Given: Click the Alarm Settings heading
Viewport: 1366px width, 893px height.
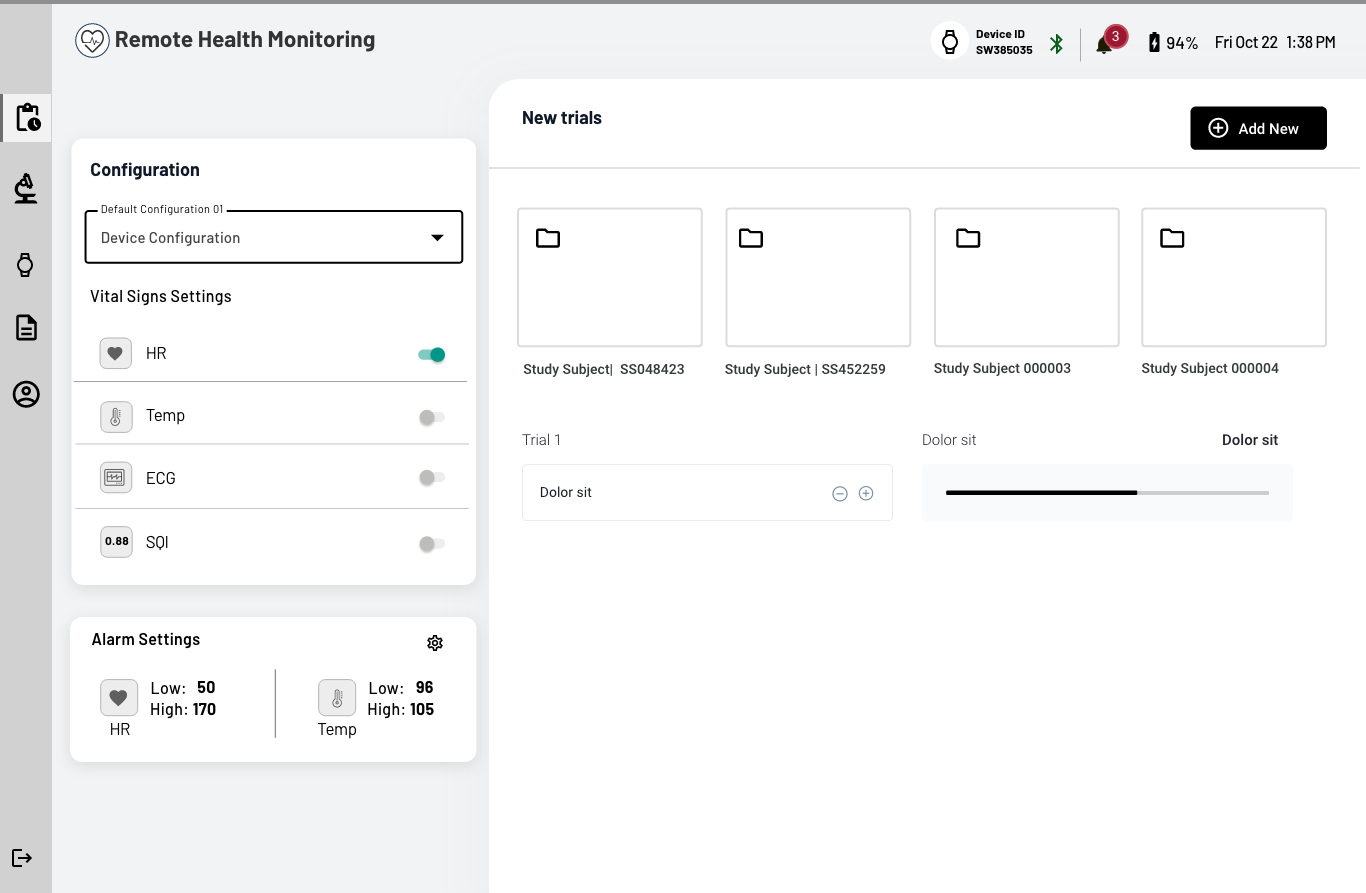Looking at the screenshot, I should tap(146, 640).
